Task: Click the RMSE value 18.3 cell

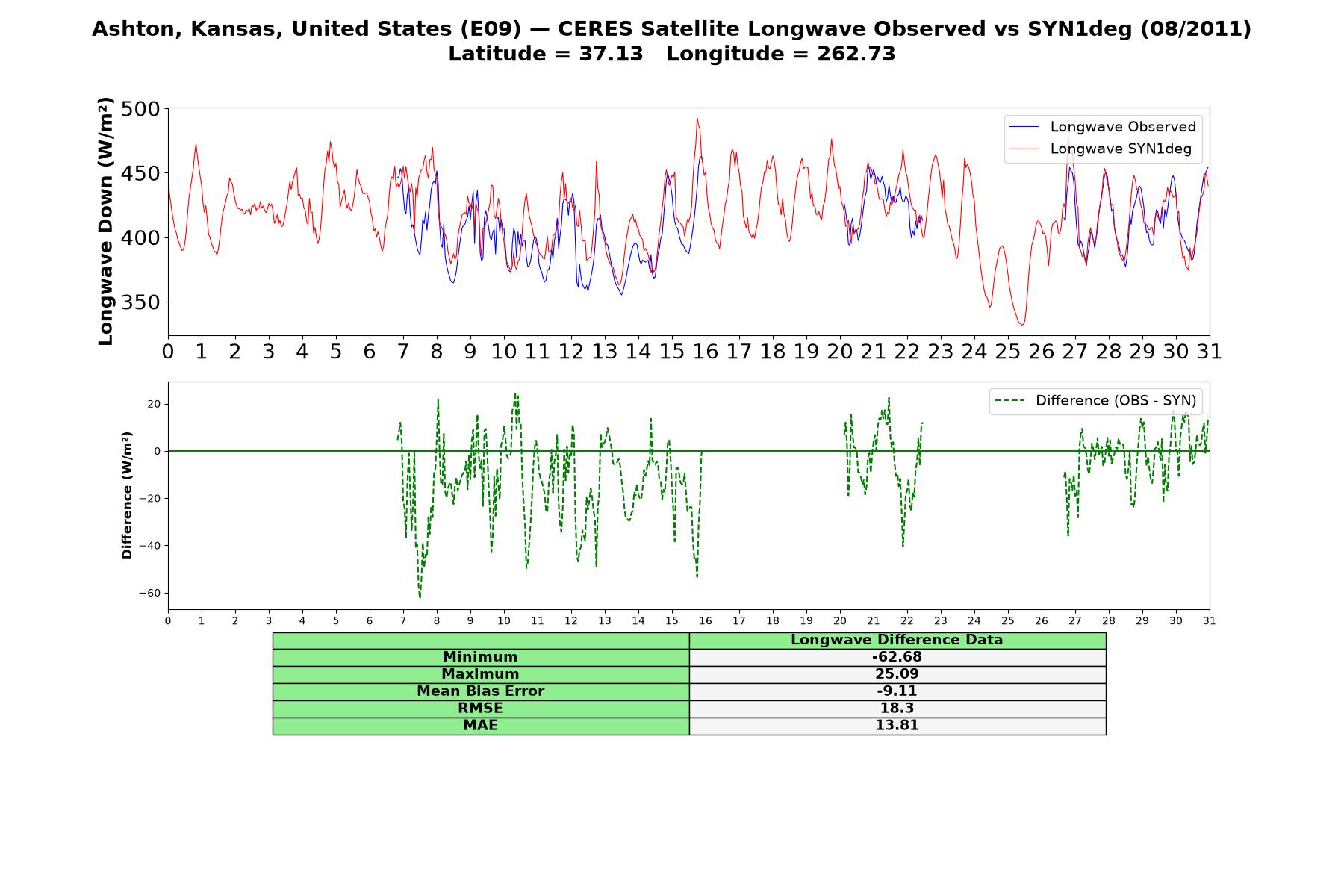Action: point(897,709)
